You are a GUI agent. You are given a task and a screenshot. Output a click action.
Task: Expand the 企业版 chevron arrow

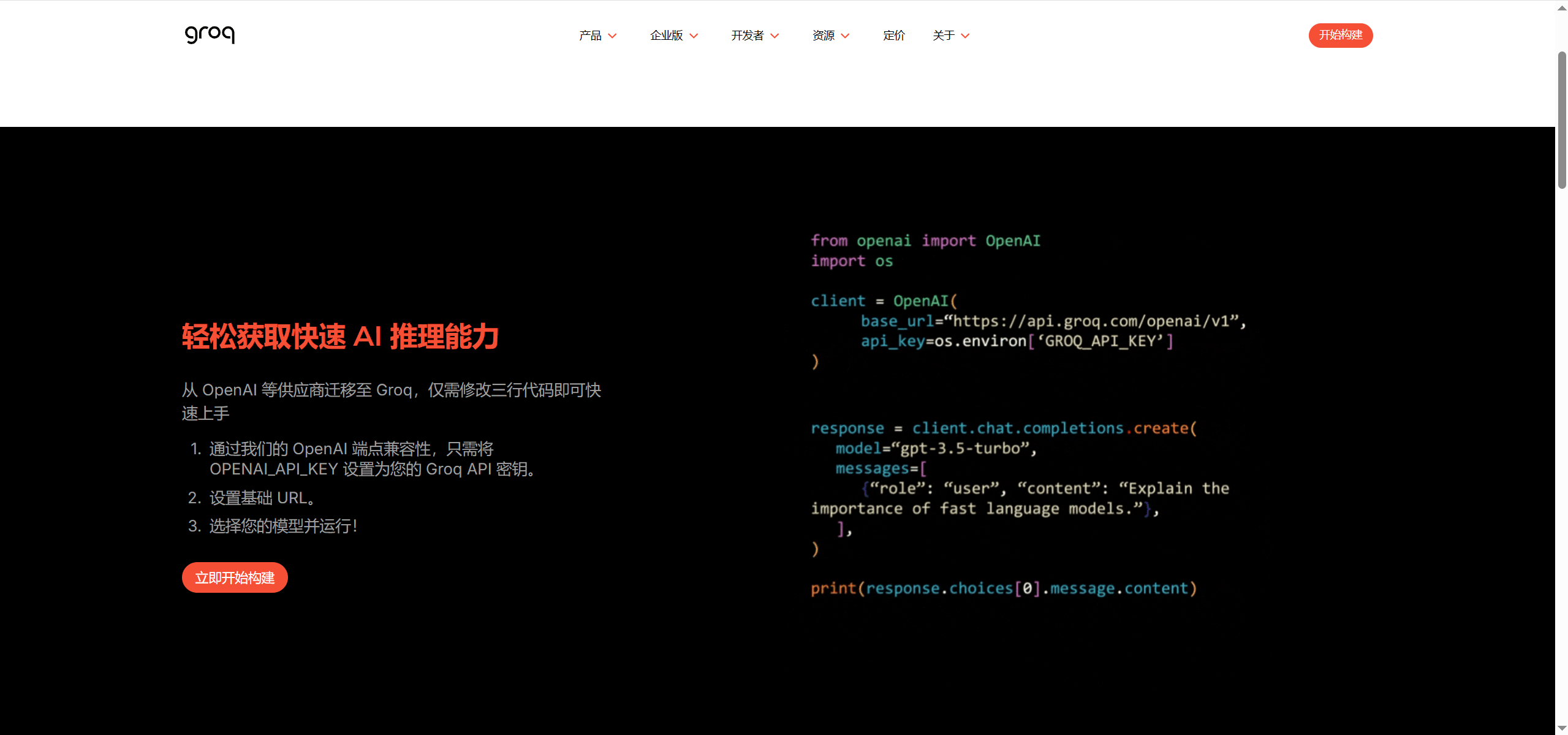pos(694,36)
